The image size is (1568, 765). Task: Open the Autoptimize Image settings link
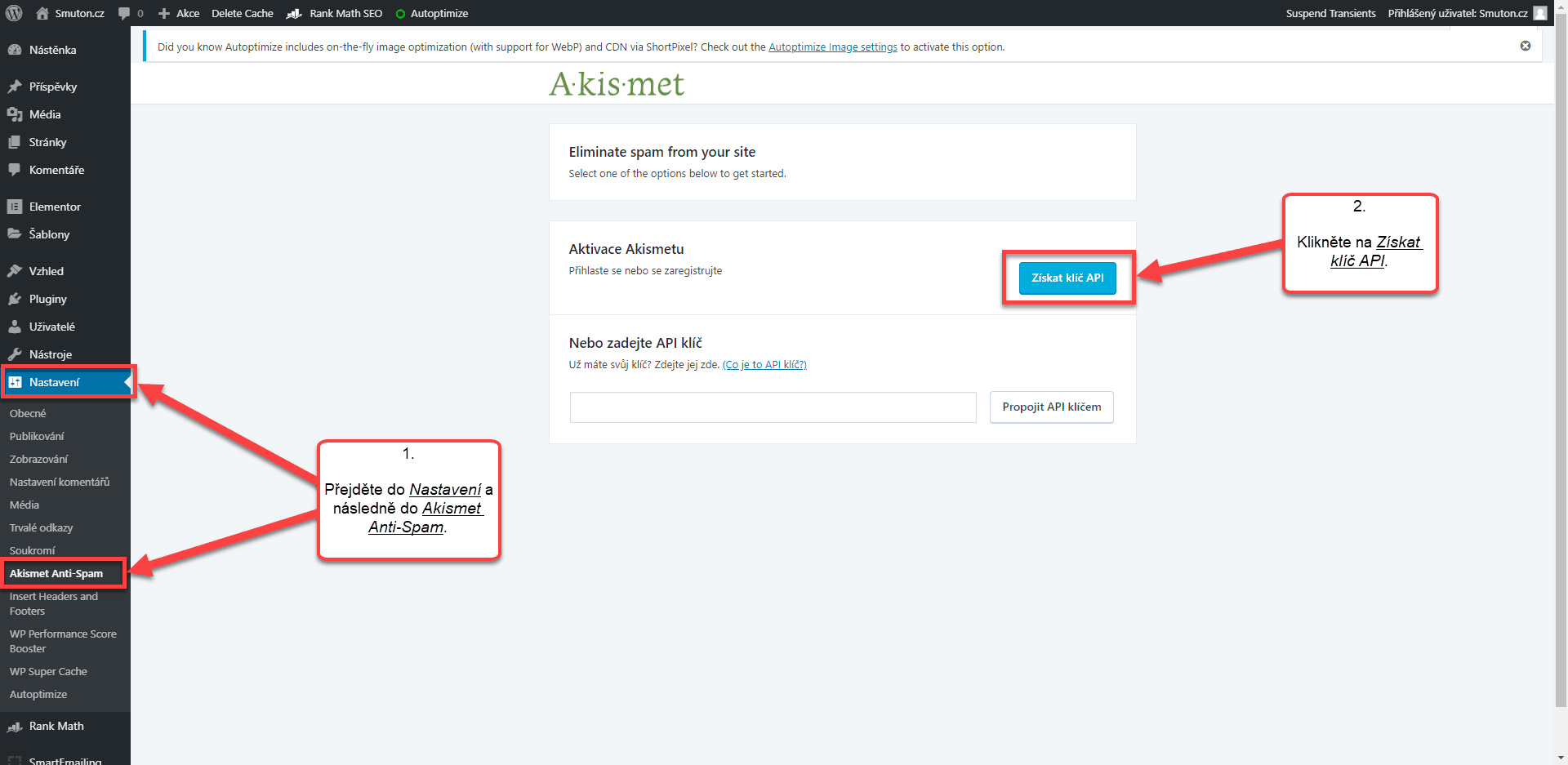click(833, 47)
